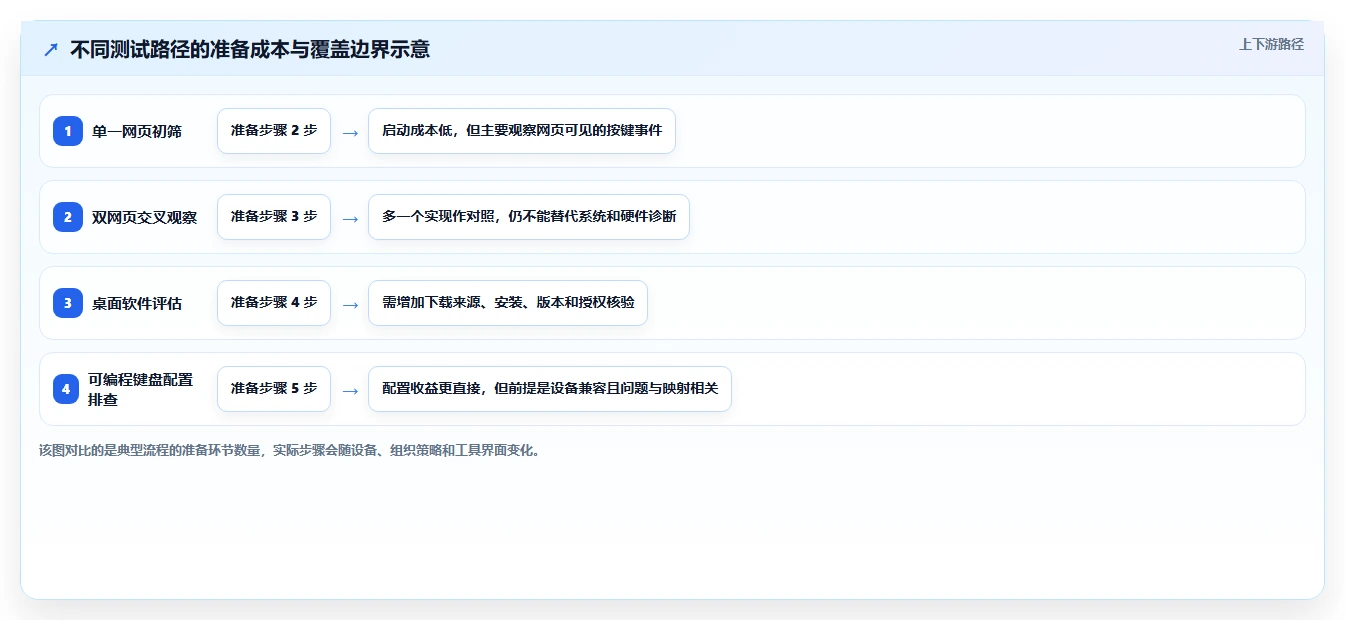This screenshot has height=620, width=1345.
Task: Click the arrow after 准备步骤 4 步
Action: (350, 304)
